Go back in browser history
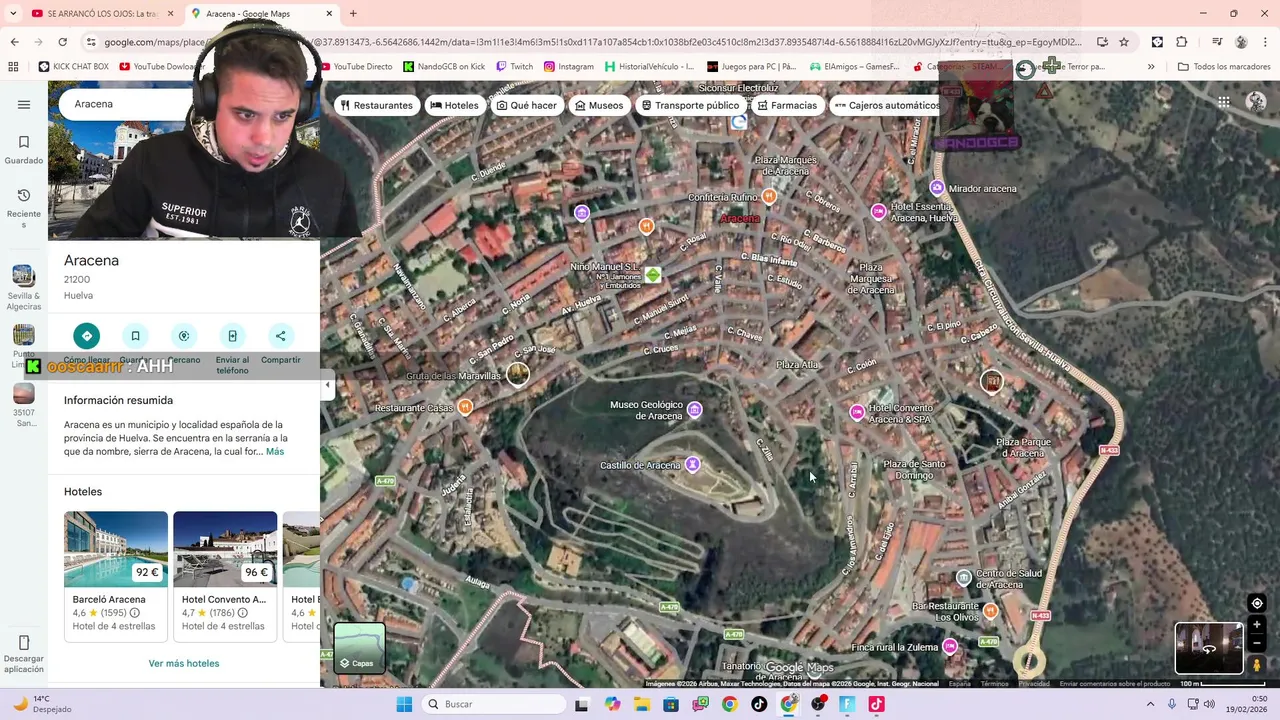 (x=14, y=42)
